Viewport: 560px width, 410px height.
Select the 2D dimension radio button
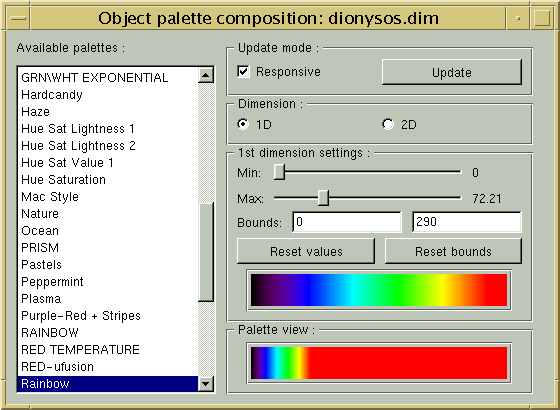coord(388,124)
